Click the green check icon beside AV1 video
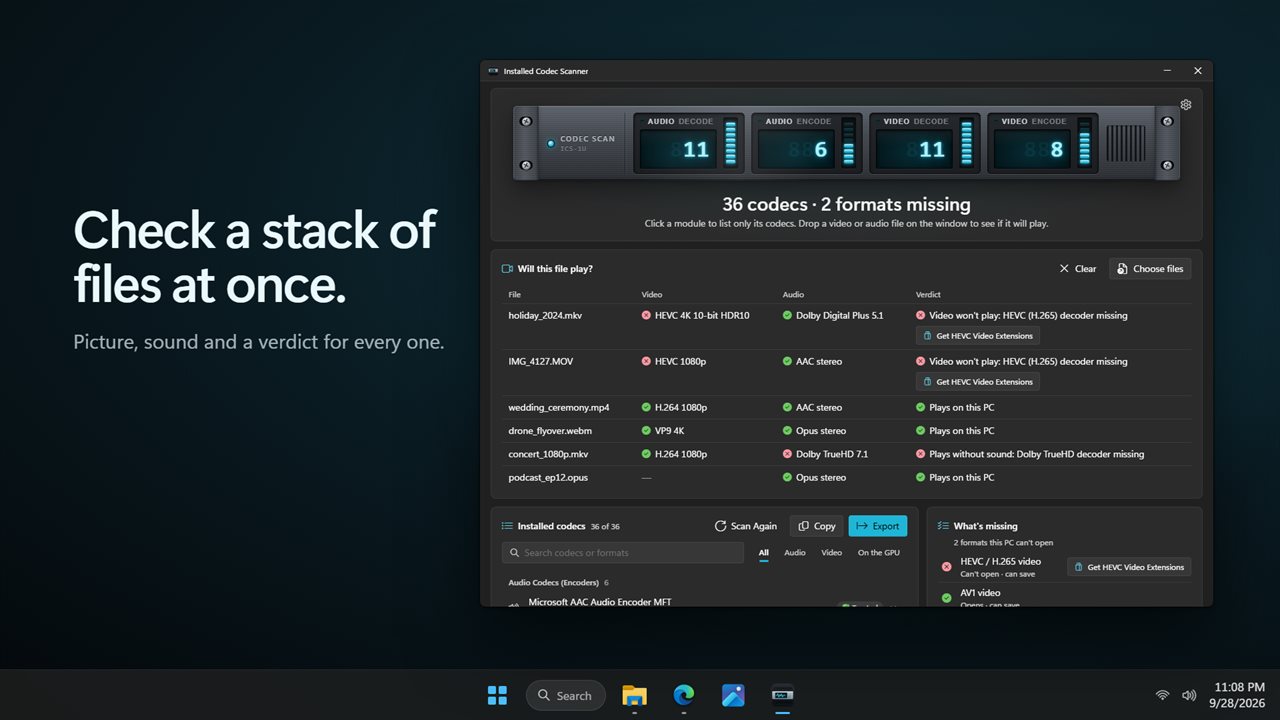The width and height of the screenshot is (1280, 720). (946, 598)
